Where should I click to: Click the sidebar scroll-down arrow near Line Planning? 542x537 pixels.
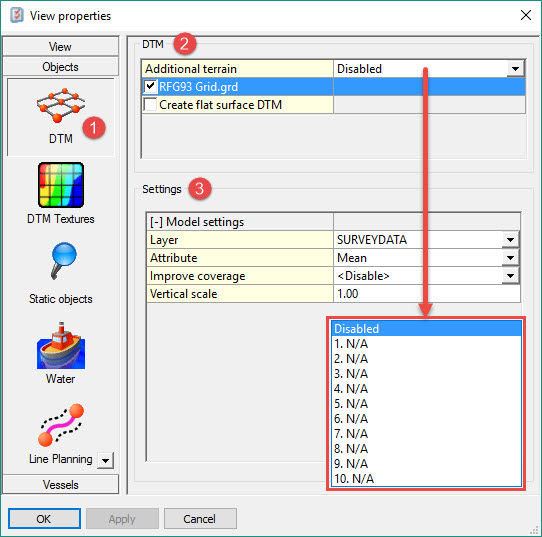105,460
